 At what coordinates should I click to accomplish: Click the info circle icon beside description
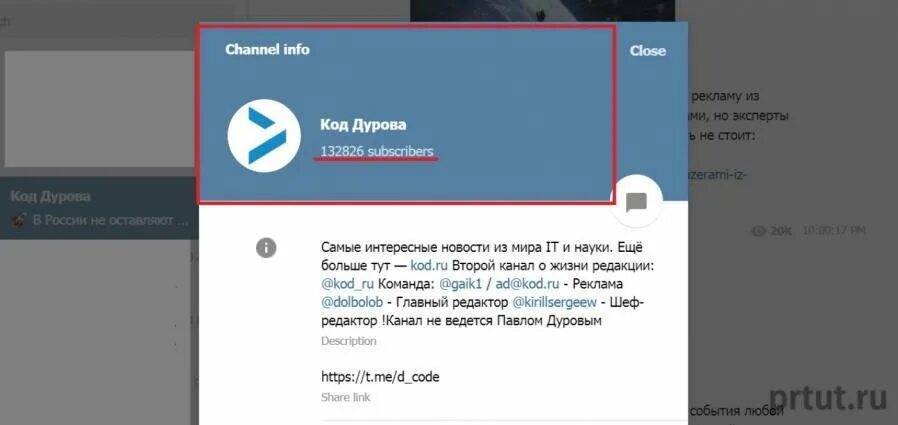point(266,248)
